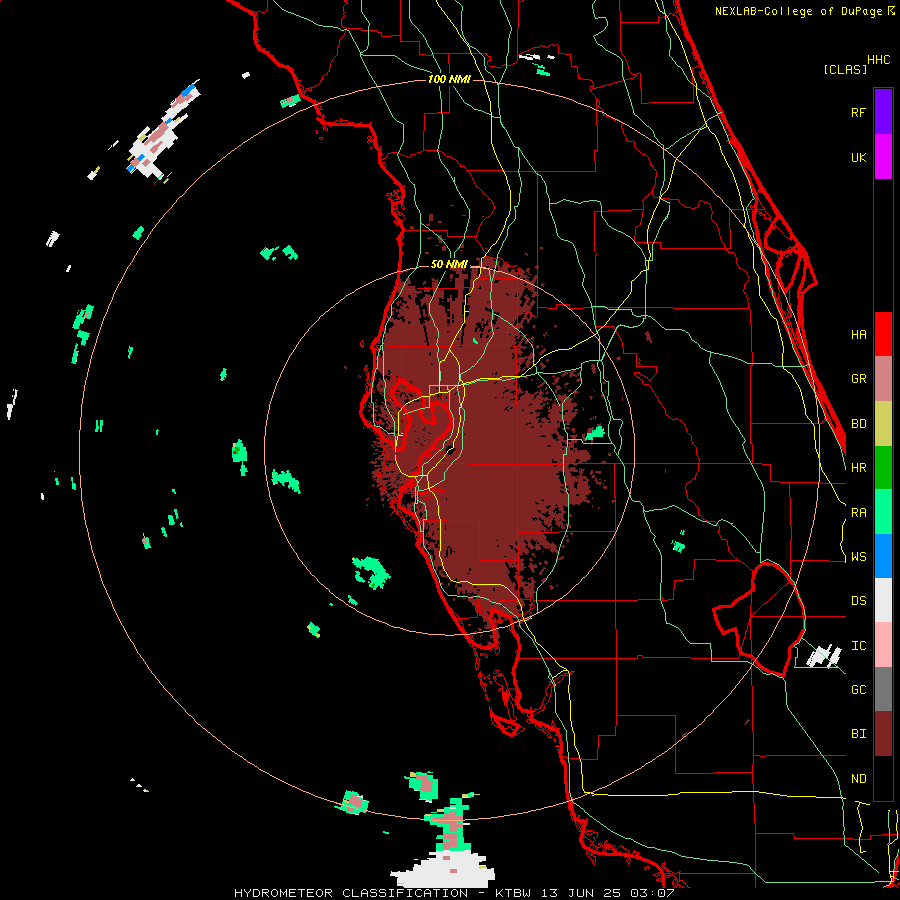900x900 pixels.
Task: Click the "RF" legend label
Action: pos(858,112)
